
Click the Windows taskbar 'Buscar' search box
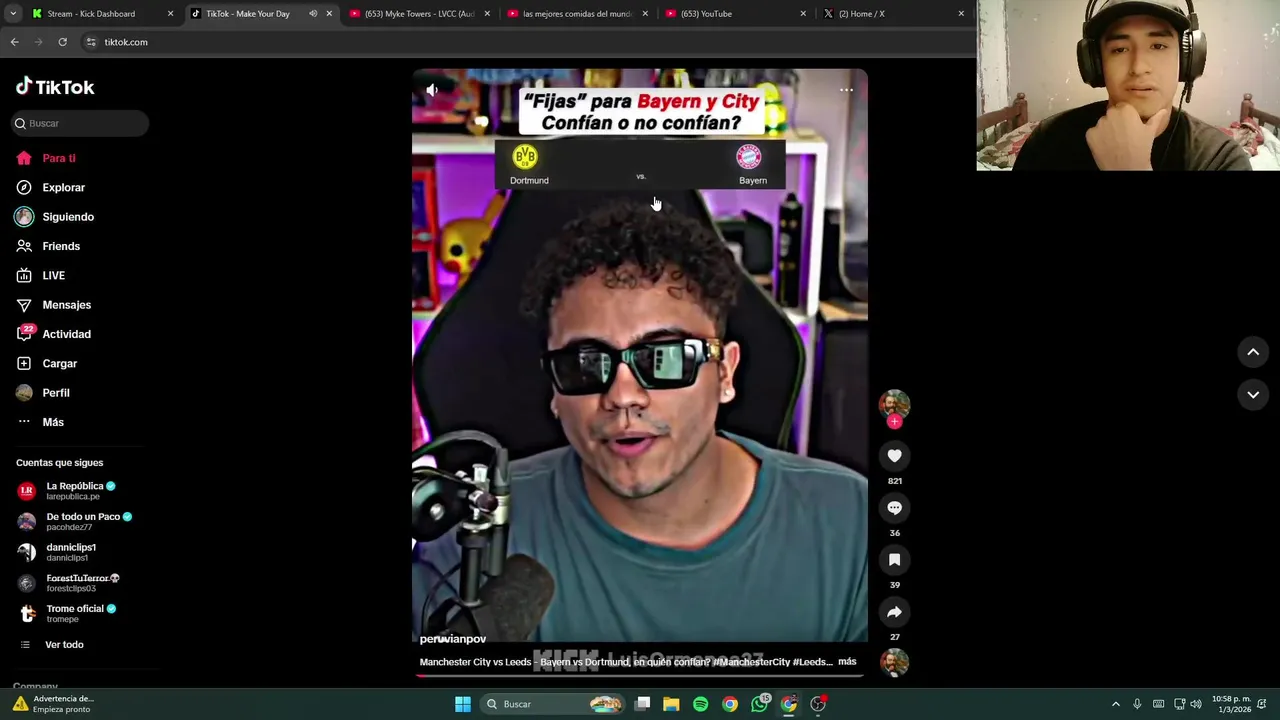(x=553, y=704)
